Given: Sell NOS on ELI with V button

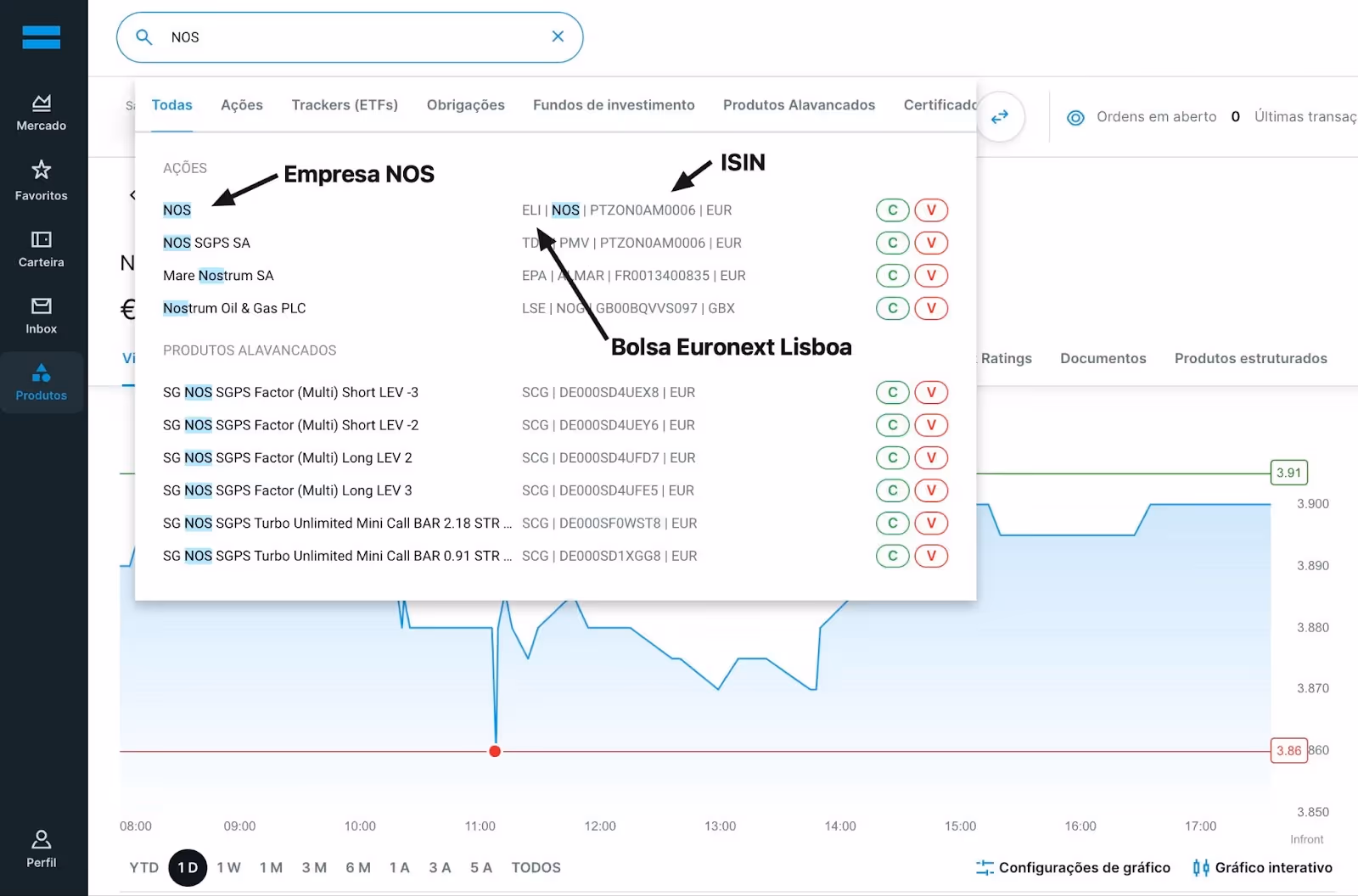Looking at the screenshot, I should [931, 210].
